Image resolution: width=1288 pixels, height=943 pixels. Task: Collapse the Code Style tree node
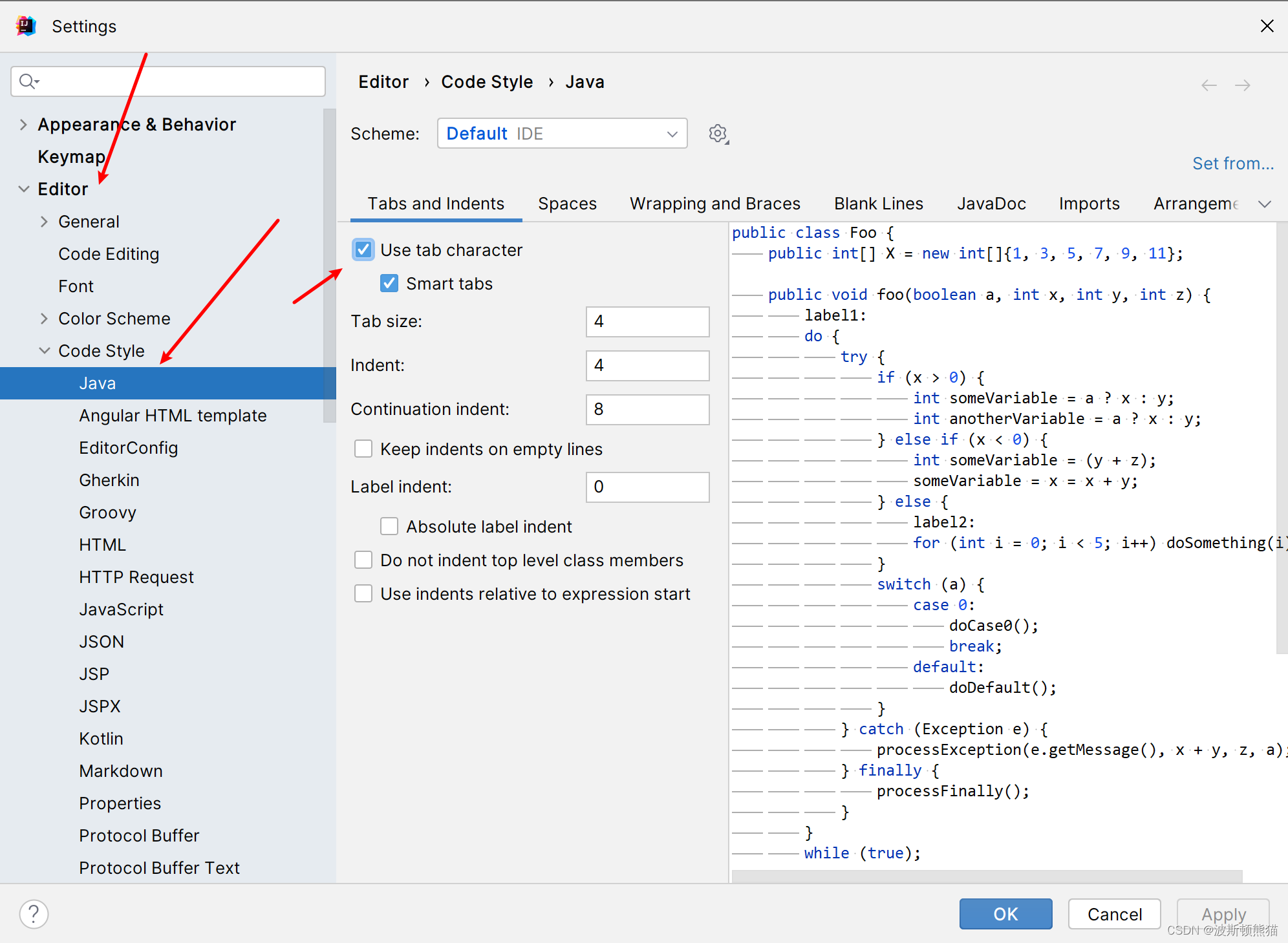tap(44, 351)
